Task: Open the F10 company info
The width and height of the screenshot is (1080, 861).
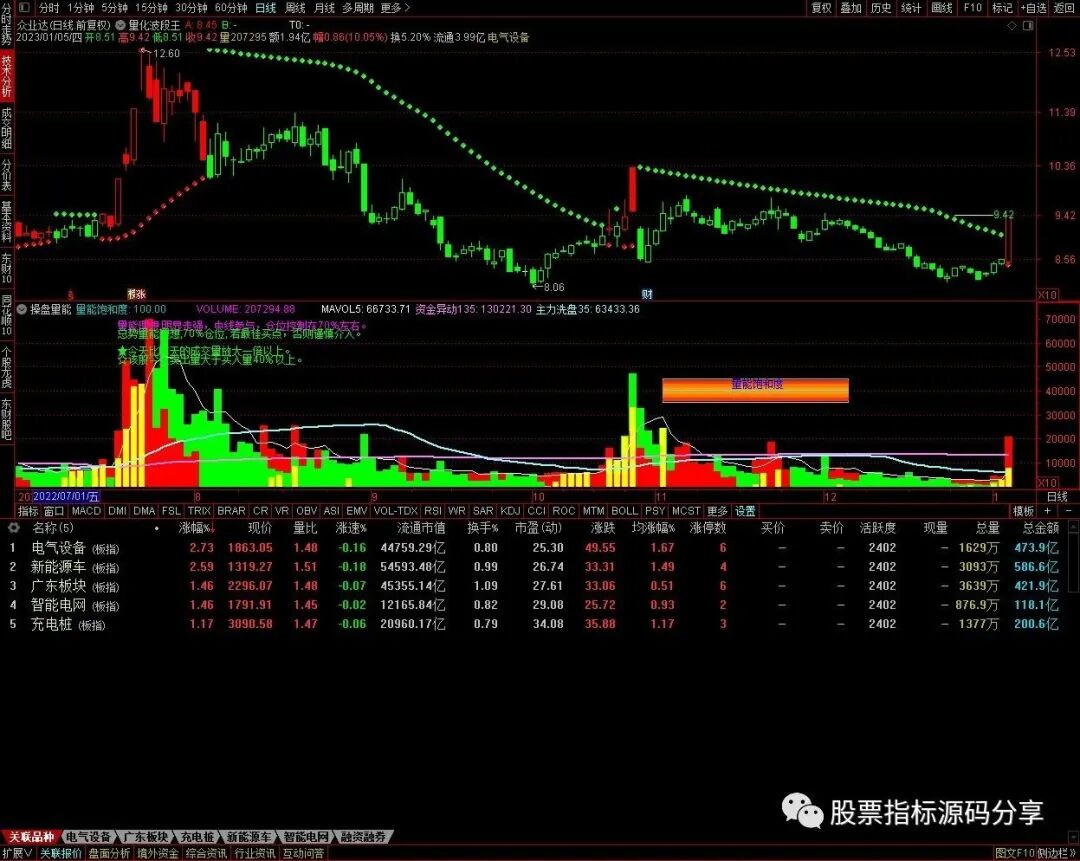Action: click(973, 8)
